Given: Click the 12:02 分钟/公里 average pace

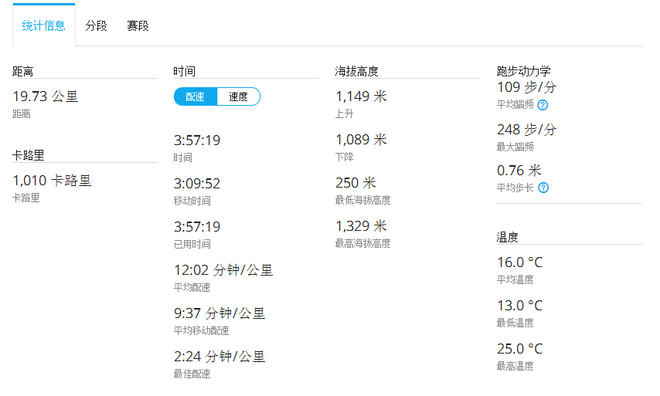Looking at the screenshot, I should [x=224, y=270].
